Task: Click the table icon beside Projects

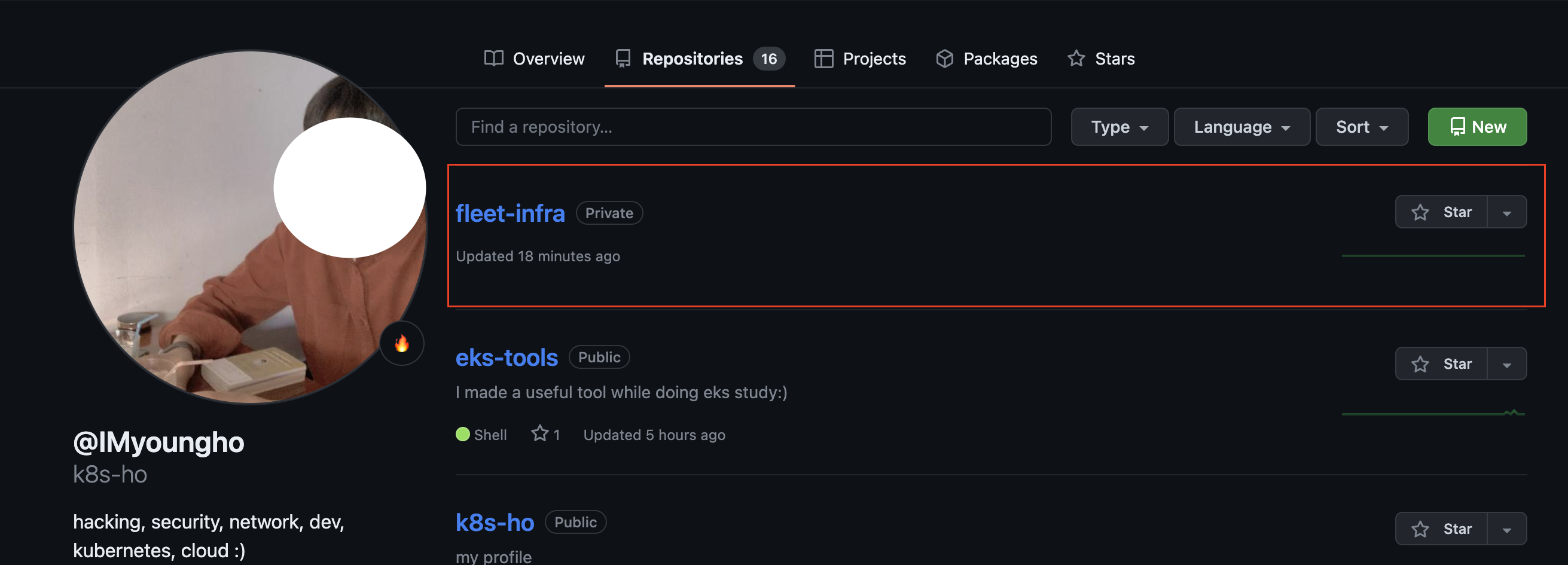Action: [823, 59]
